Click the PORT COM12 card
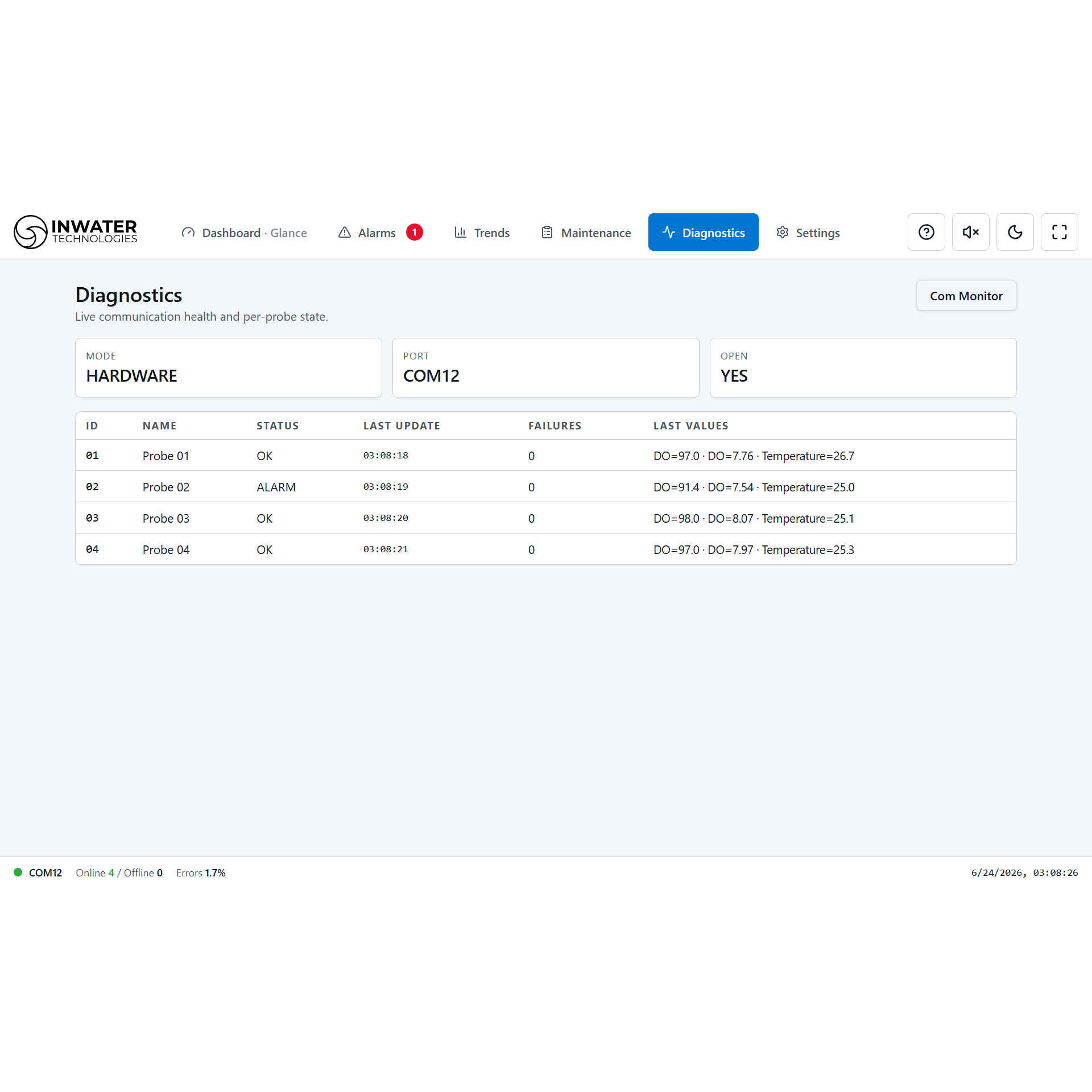The image size is (1092, 1092). tap(545, 368)
